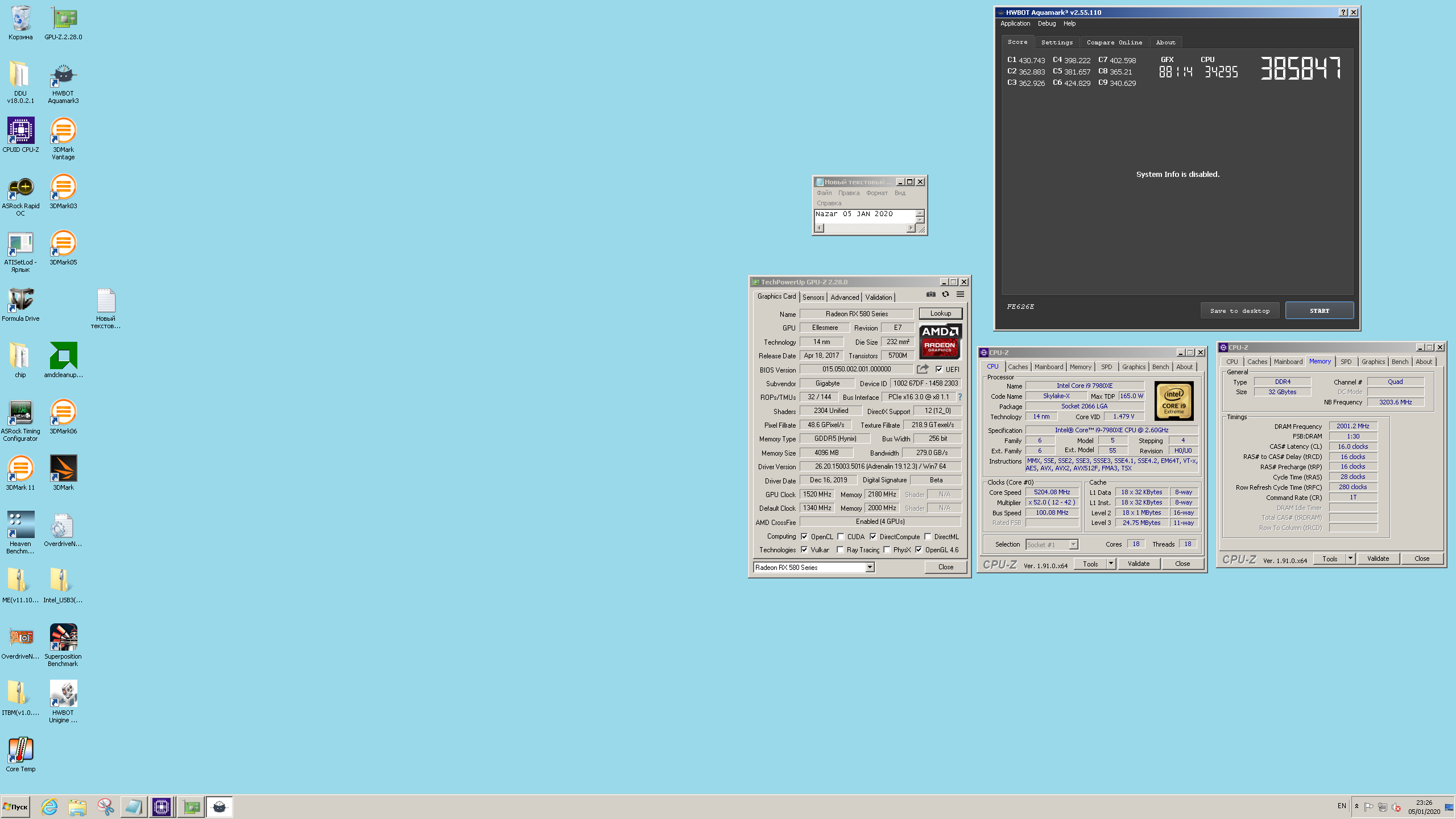Launch ASRock Rapid OC shortcut
1456x819 pixels.
tap(20, 195)
